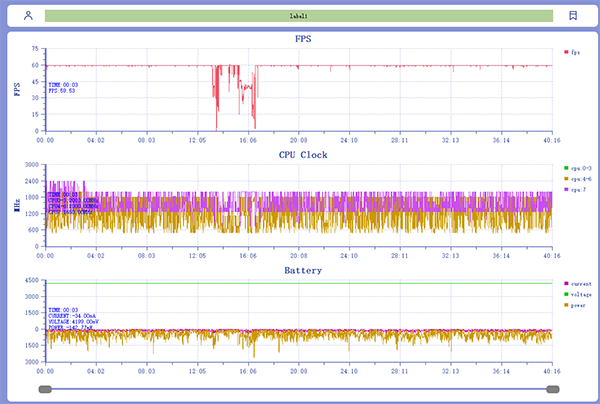
Task: Click the 20:08 time label under the FPS chart
Action: coord(299,140)
